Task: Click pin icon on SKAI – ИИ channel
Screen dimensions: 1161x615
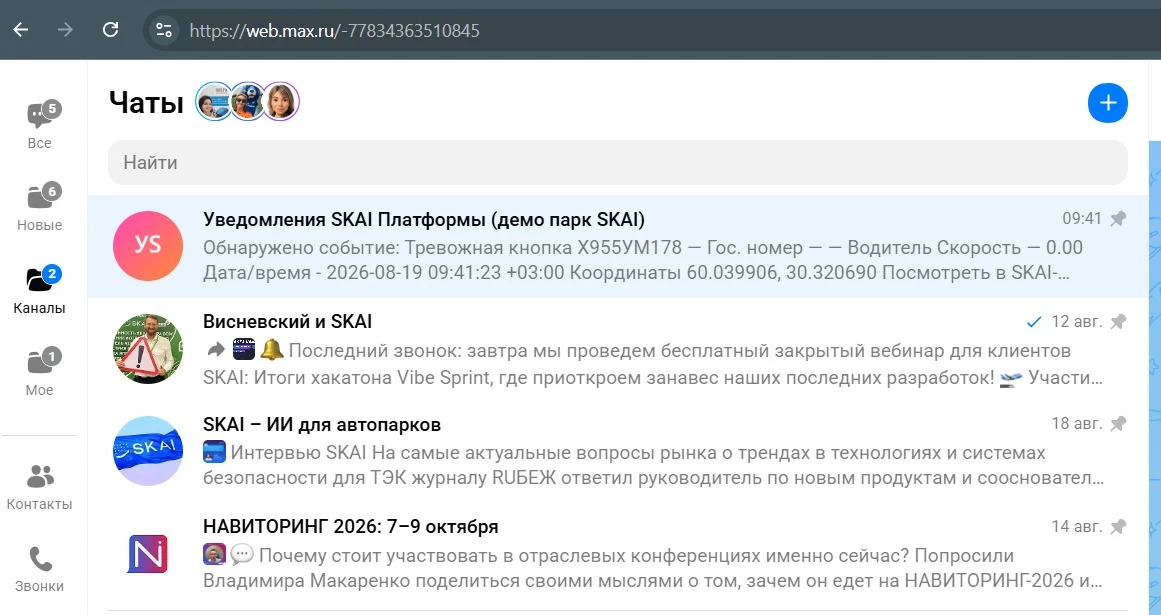Action: [x=1118, y=423]
